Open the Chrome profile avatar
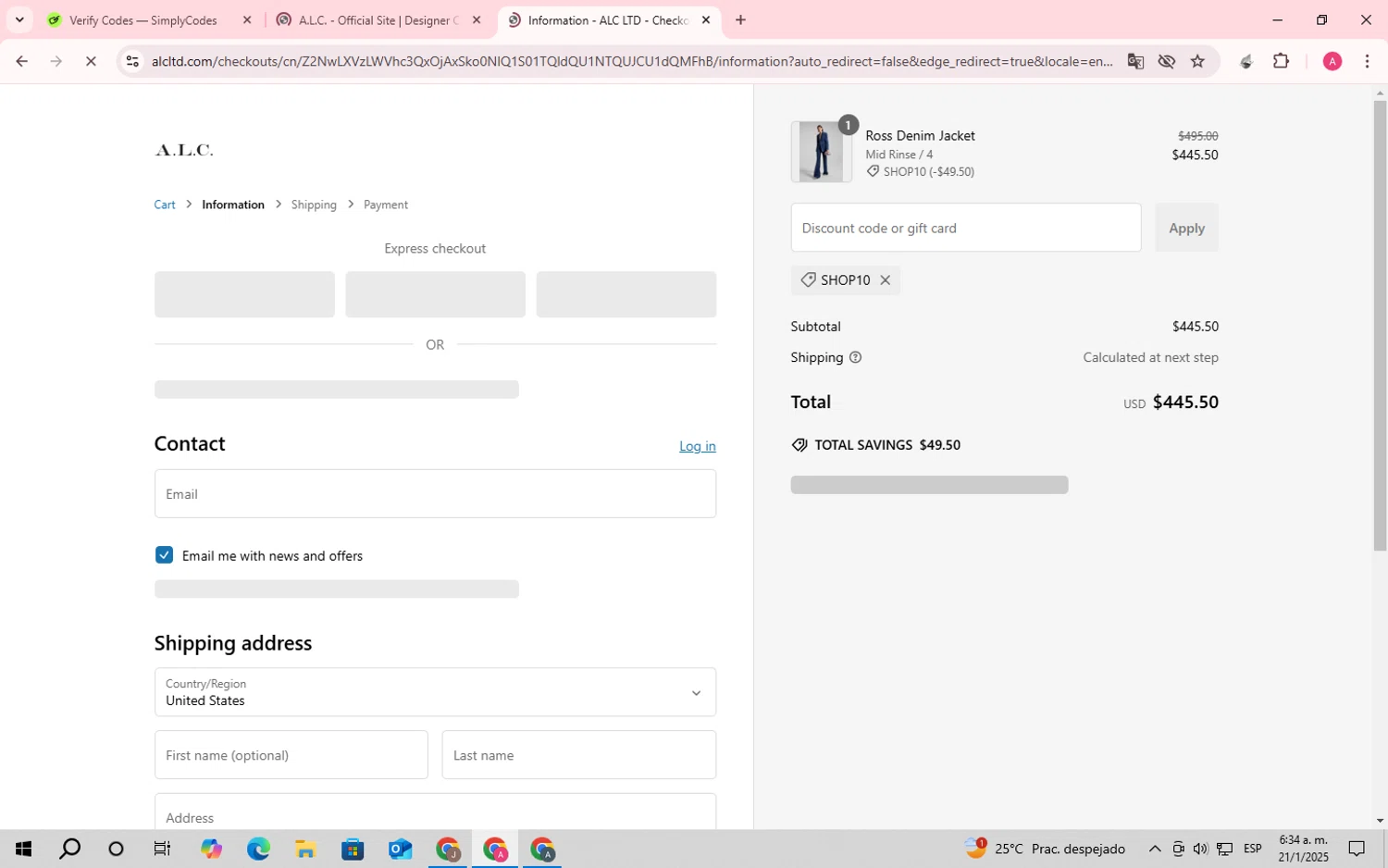Screen dimensions: 1388x868 [1332, 61]
